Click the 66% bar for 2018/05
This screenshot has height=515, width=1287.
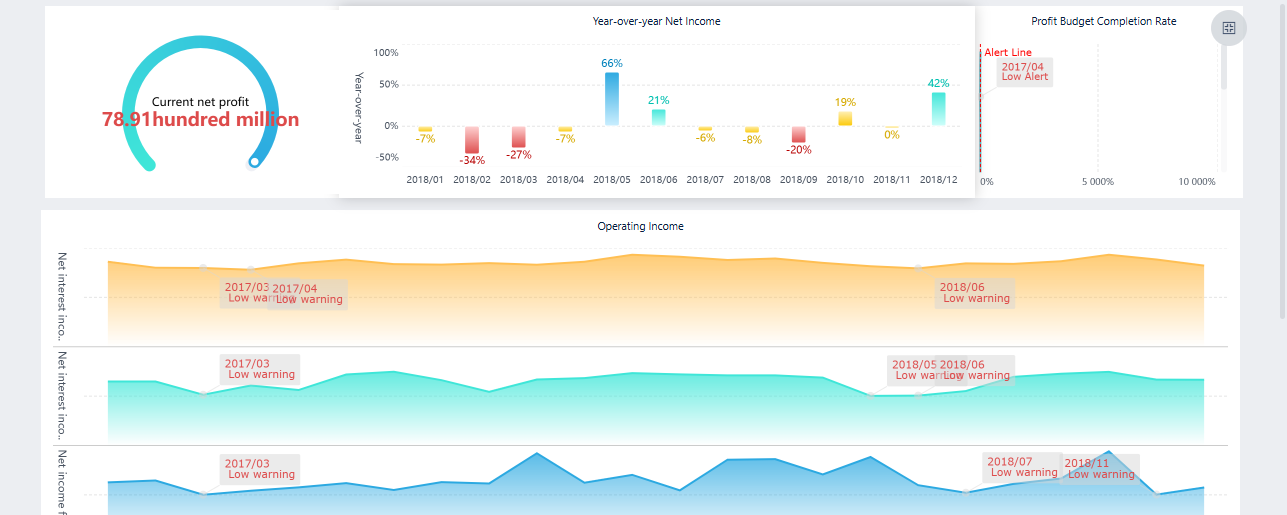(611, 98)
